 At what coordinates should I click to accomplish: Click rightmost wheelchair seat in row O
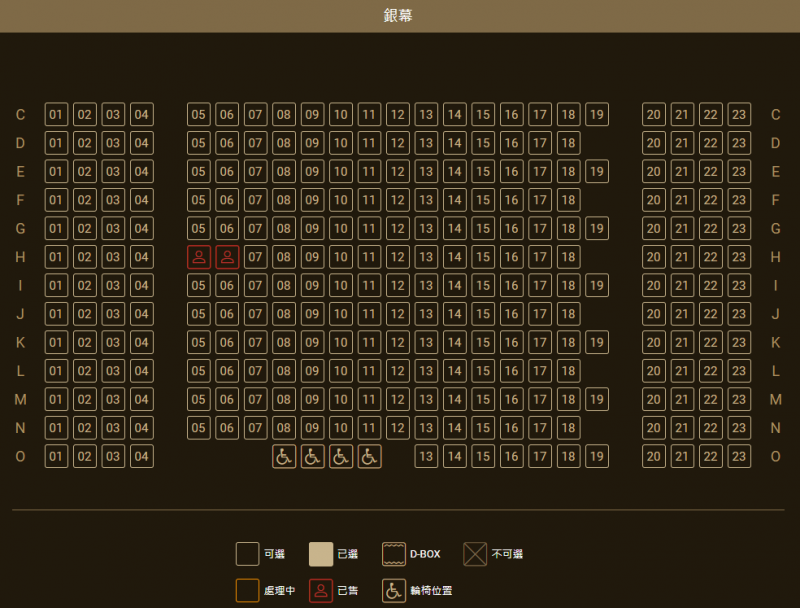pos(370,457)
